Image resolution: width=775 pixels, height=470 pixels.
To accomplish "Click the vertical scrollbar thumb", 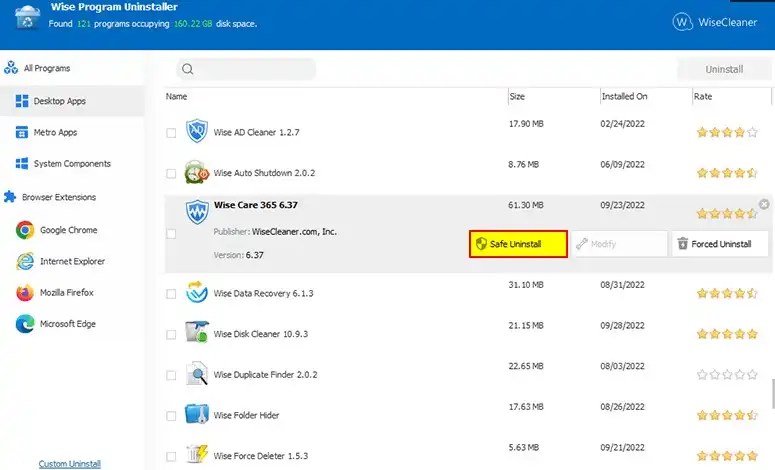I will 773,393.
